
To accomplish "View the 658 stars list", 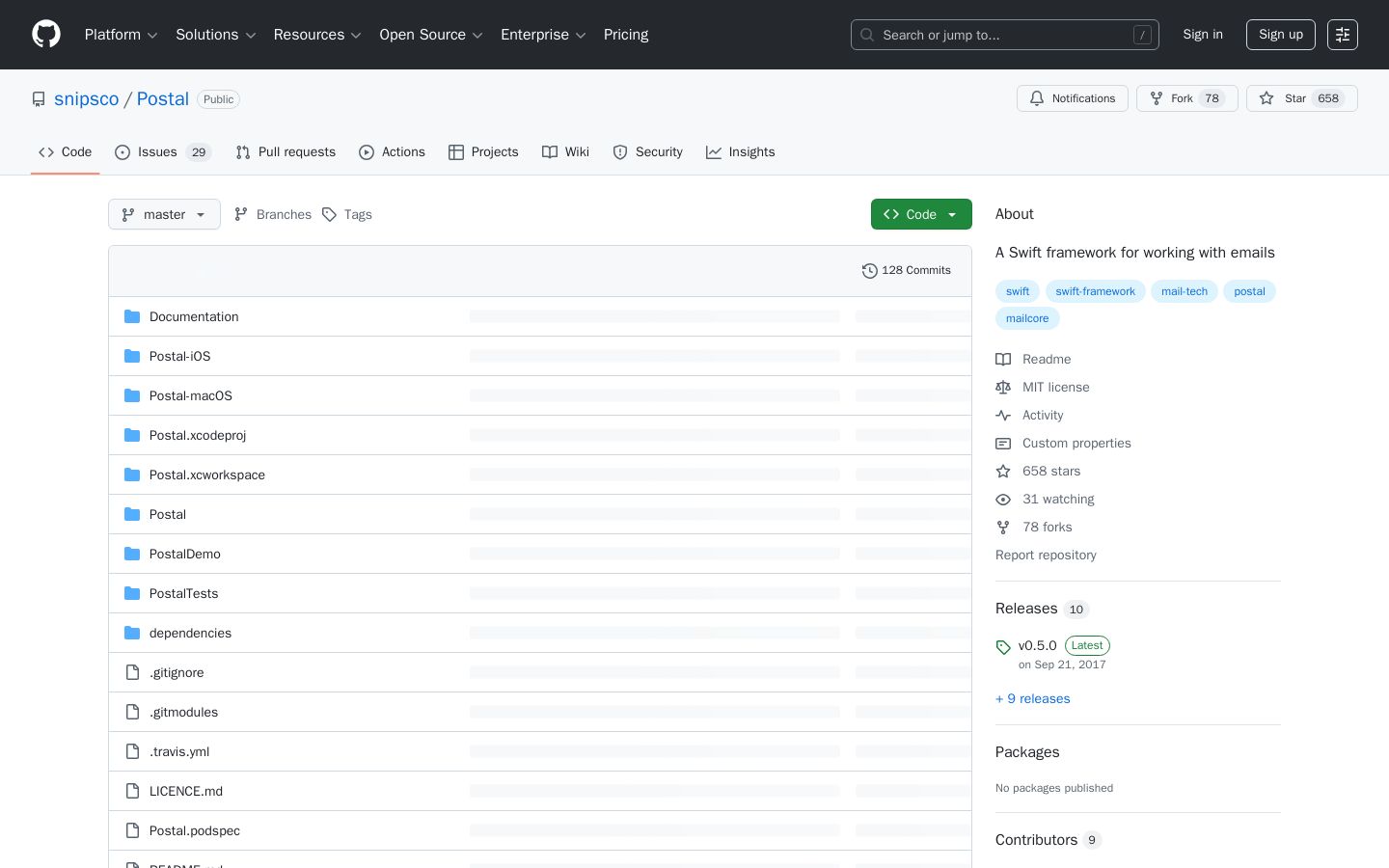I will [1039, 471].
